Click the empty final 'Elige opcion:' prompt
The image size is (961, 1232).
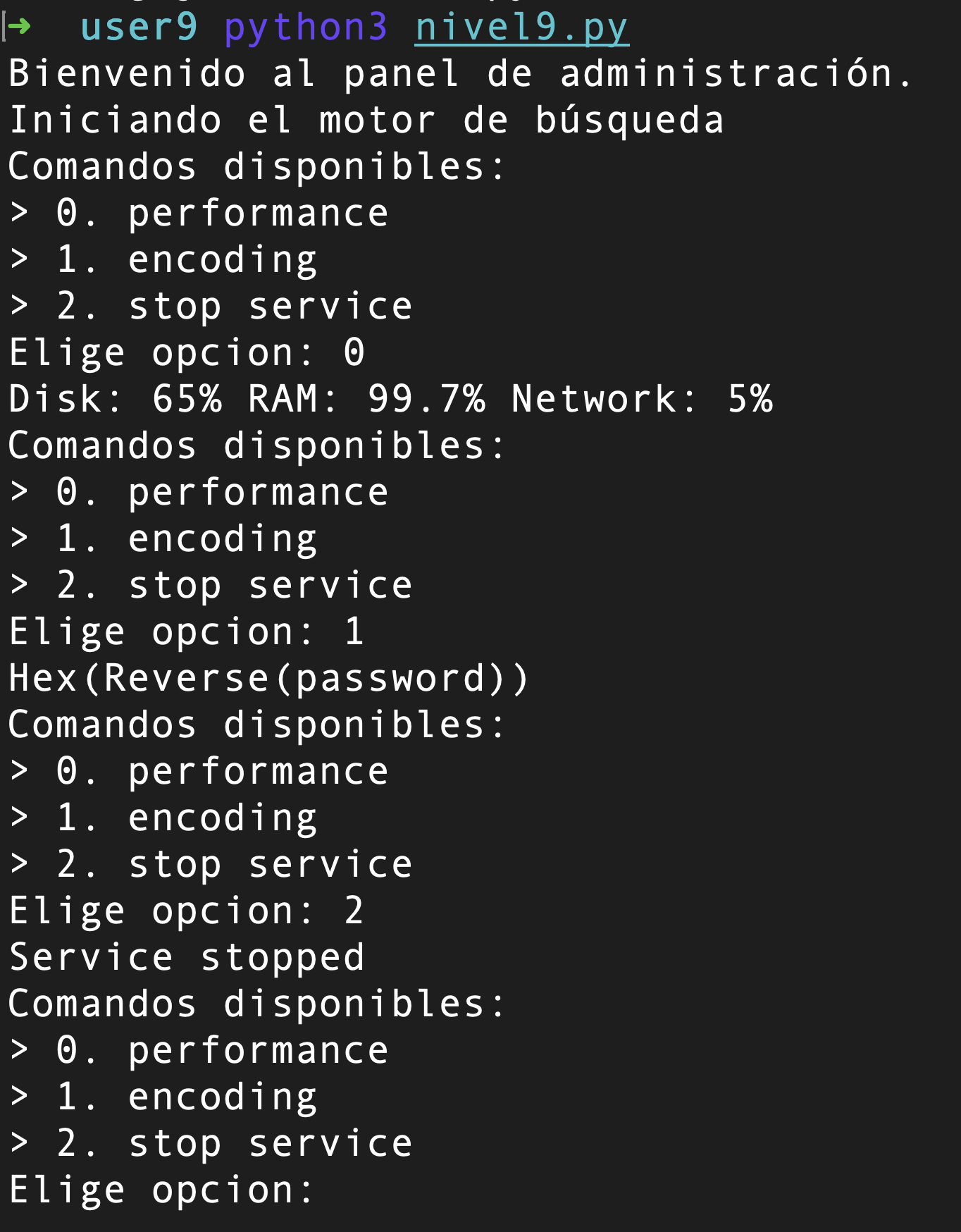[161, 1190]
